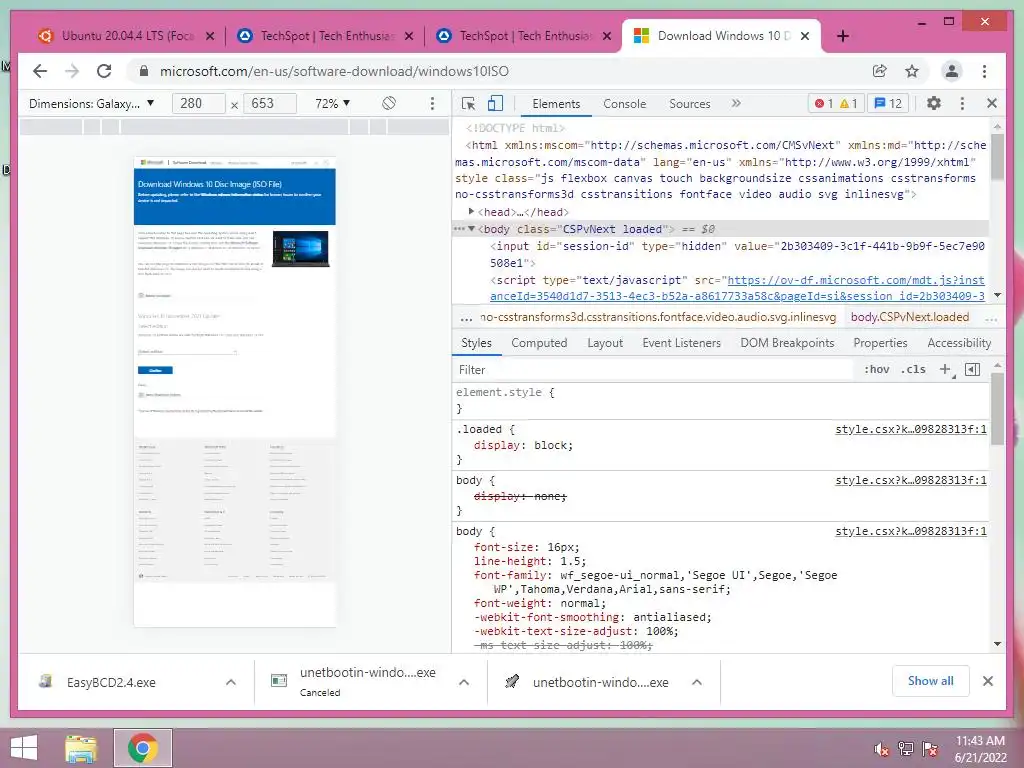The height and width of the screenshot is (768, 1024).
Task: Open the Dimensions device dropdown
Action: pos(91,103)
